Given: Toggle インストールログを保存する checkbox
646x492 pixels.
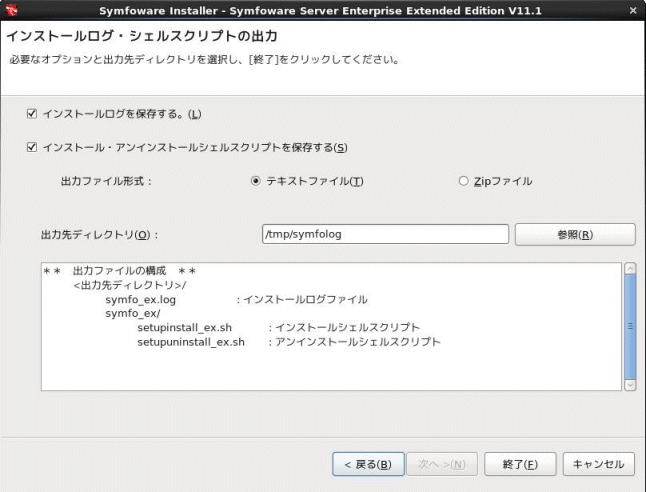Looking at the screenshot, I should point(32,113).
